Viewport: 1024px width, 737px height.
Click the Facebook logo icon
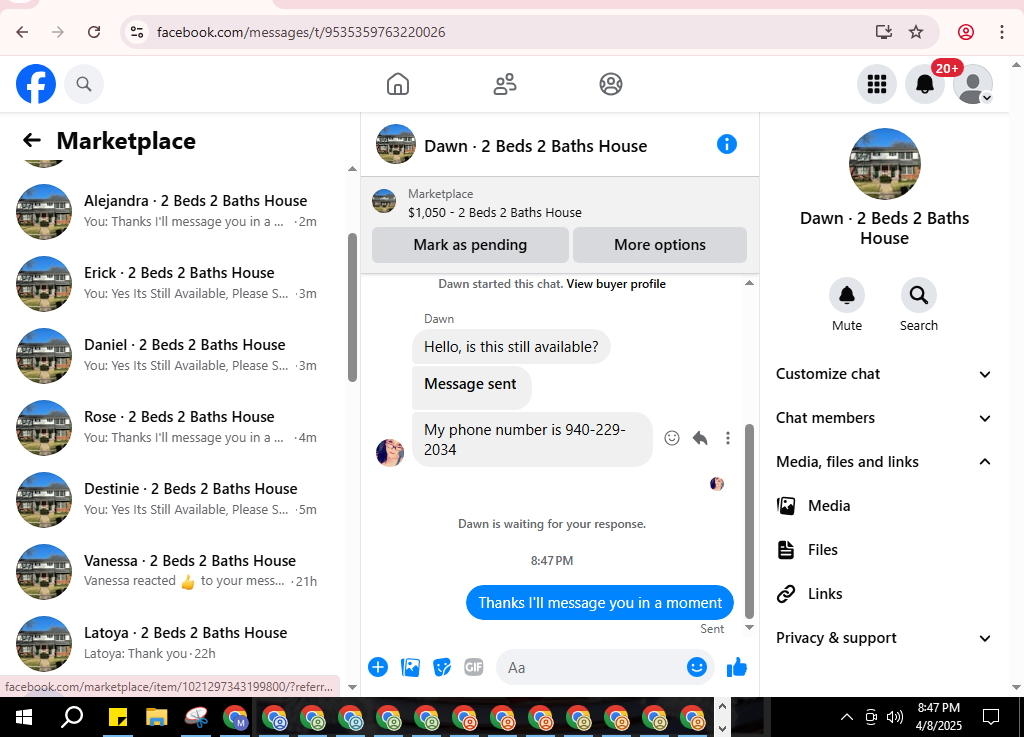coord(36,84)
